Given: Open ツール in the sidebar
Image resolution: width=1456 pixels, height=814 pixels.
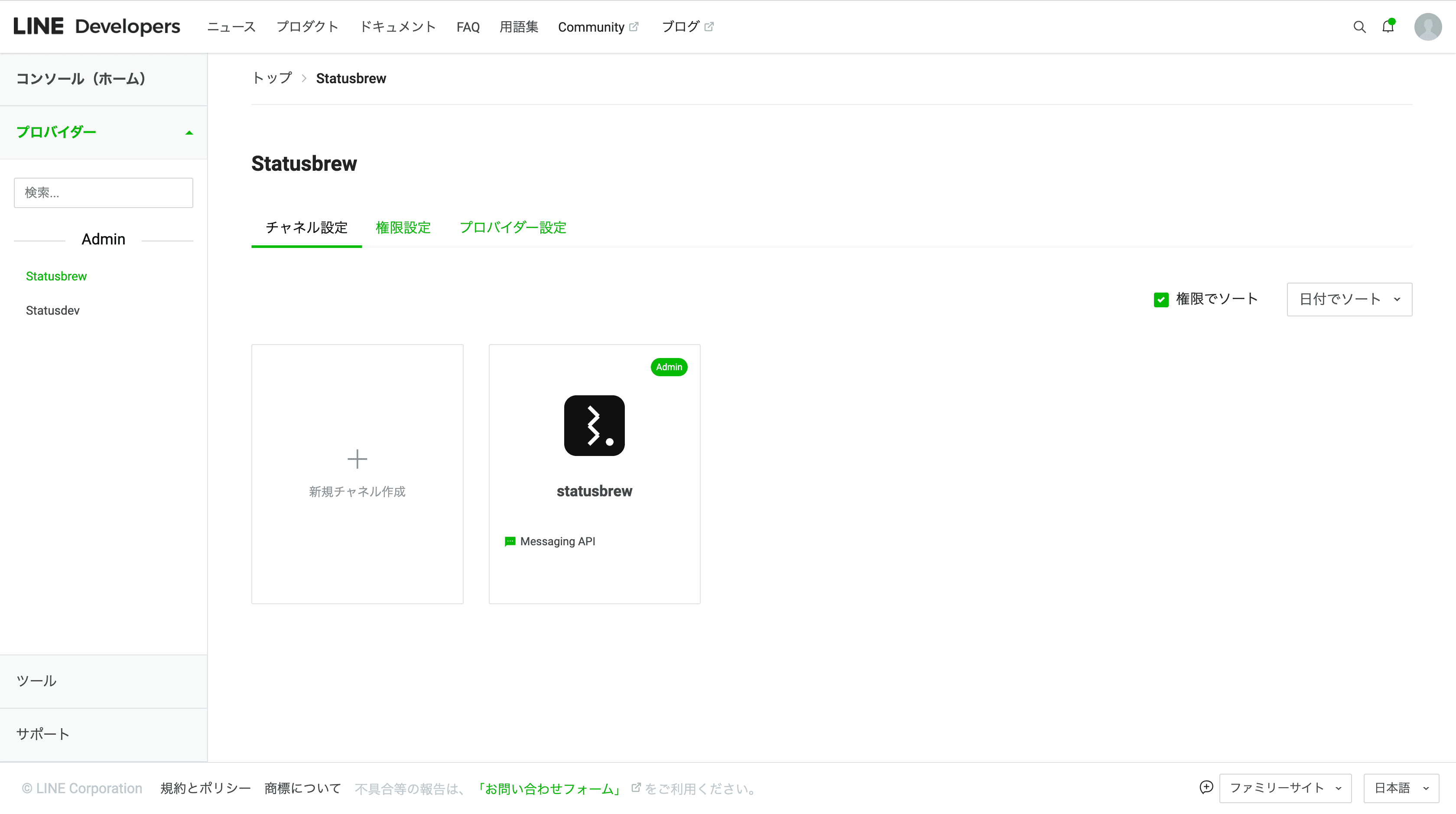Looking at the screenshot, I should coord(104,681).
